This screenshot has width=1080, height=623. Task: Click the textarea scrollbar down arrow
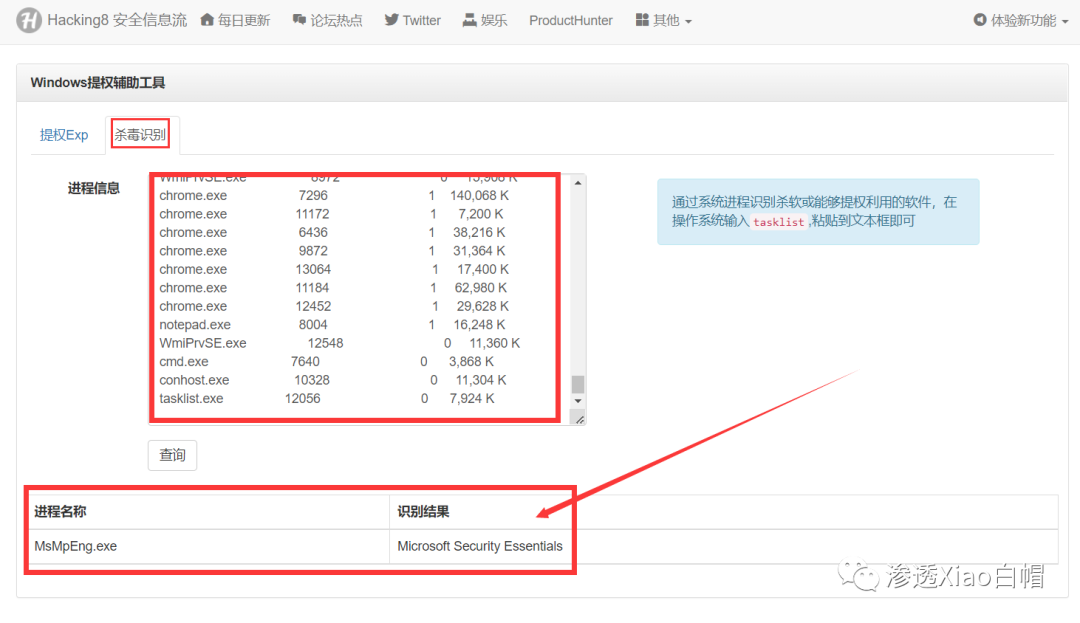pos(578,401)
